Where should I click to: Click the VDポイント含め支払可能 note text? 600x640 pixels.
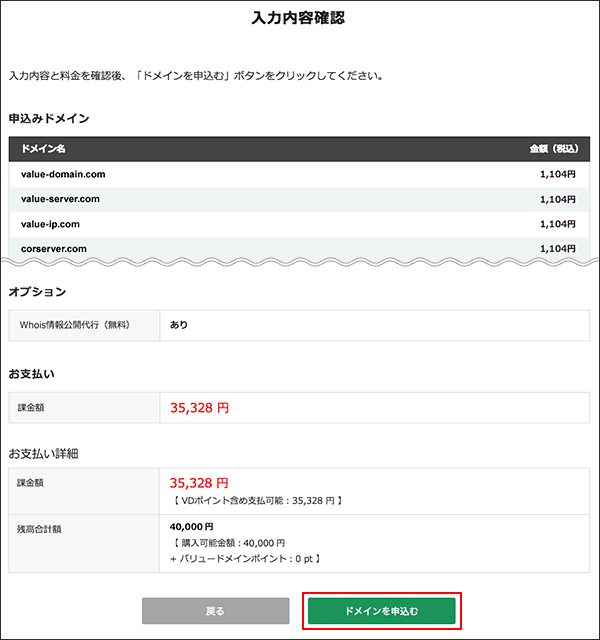click(x=255, y=500)
